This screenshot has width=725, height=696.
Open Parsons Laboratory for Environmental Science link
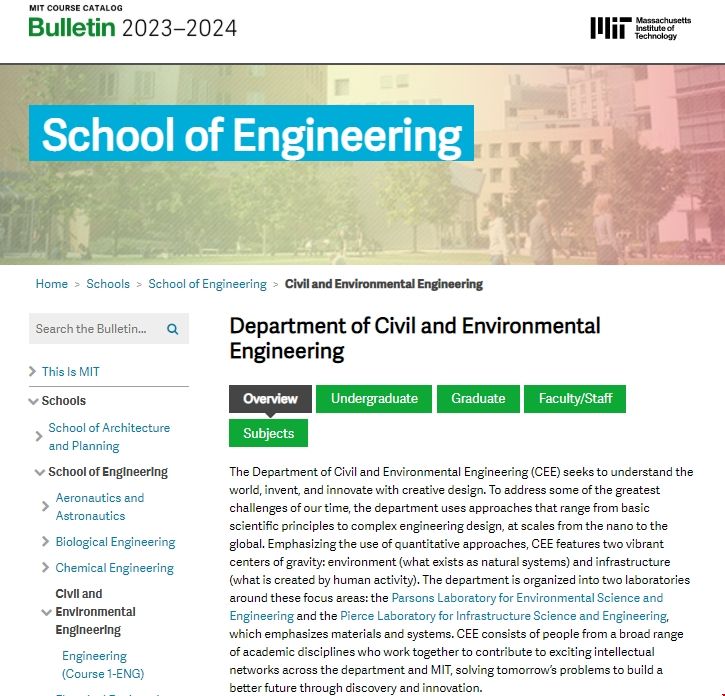pyautogui.click(x=527, y=598)
